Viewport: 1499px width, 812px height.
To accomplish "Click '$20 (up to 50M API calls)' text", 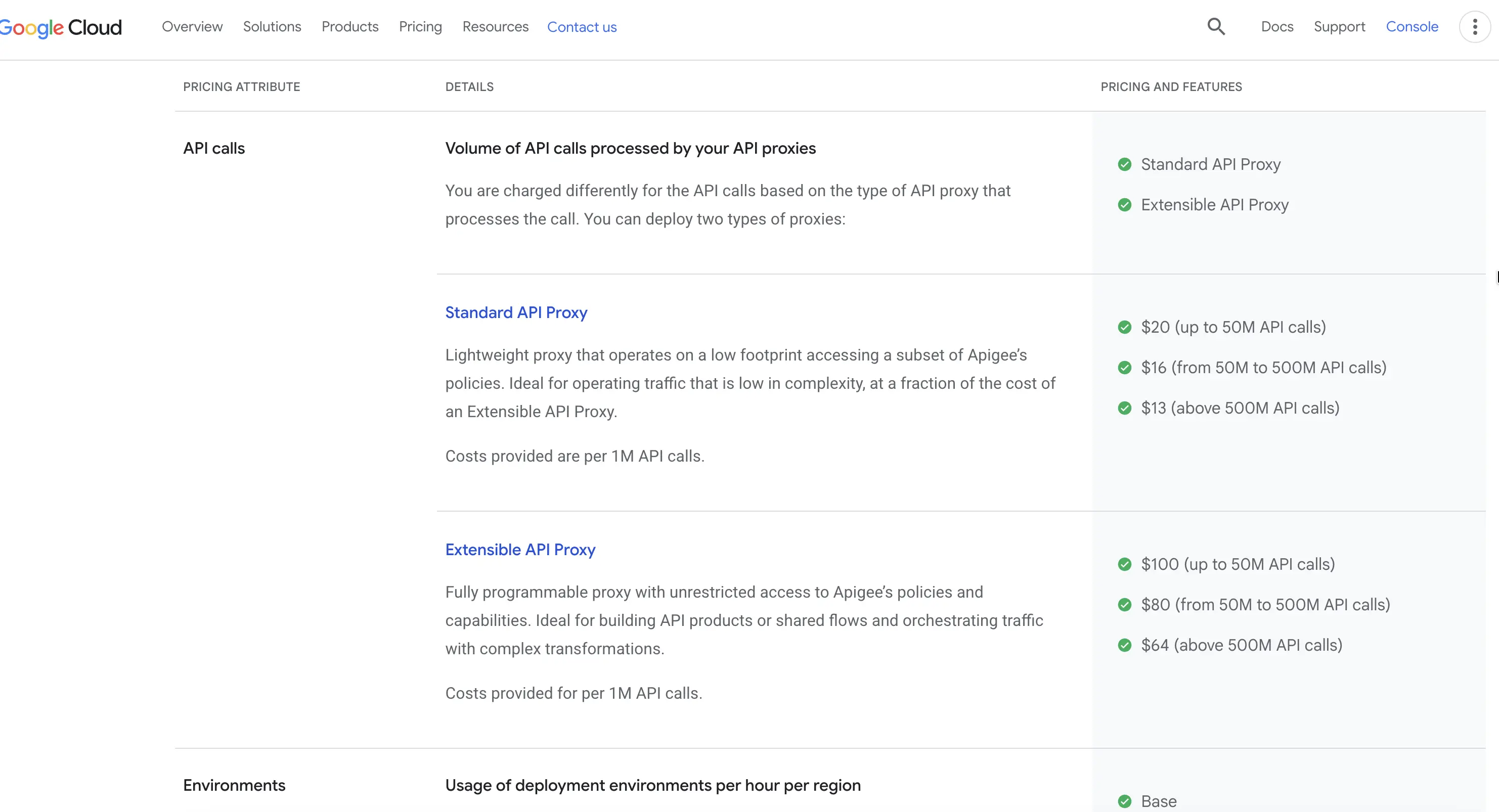I will 1233,328.
